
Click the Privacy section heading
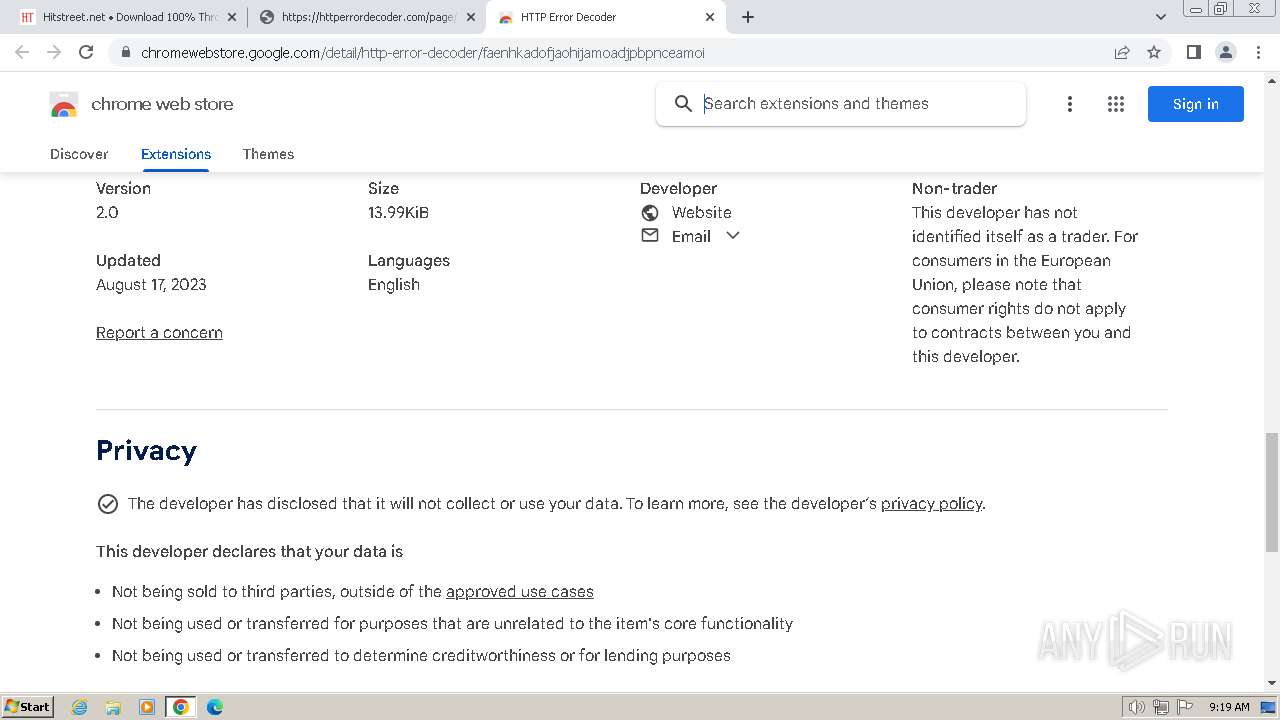(x=146, y=451)
